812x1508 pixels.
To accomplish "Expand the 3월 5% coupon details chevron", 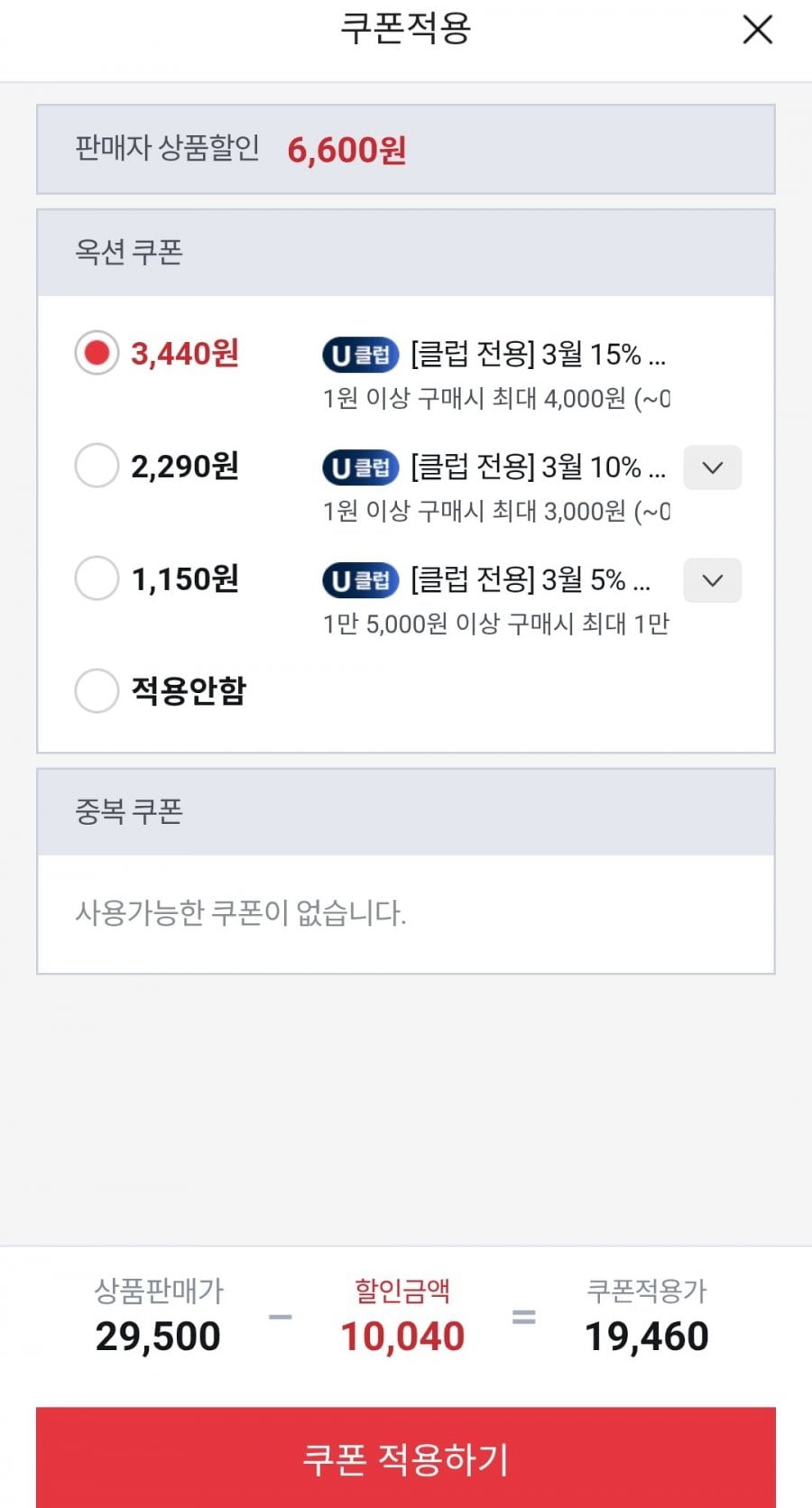I will pyautogui.click(x=712, y=580).
